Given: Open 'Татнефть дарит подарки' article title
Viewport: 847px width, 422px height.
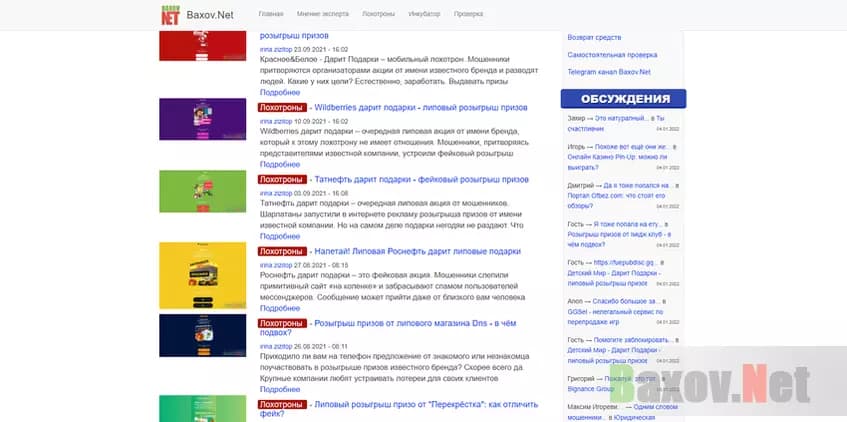Looking at the screenshot, I should point(421,179).
